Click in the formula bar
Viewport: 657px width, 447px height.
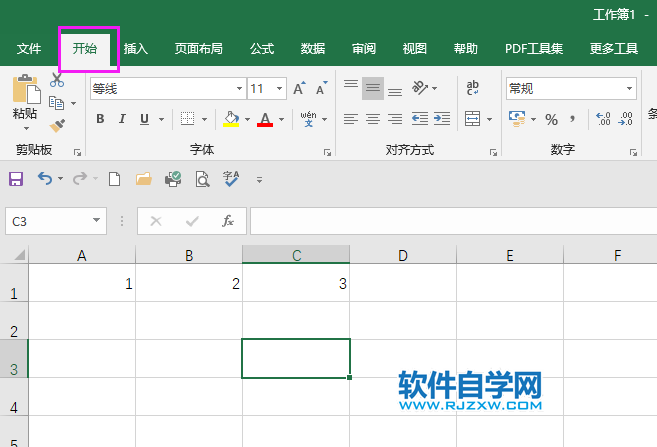(453, 221)
